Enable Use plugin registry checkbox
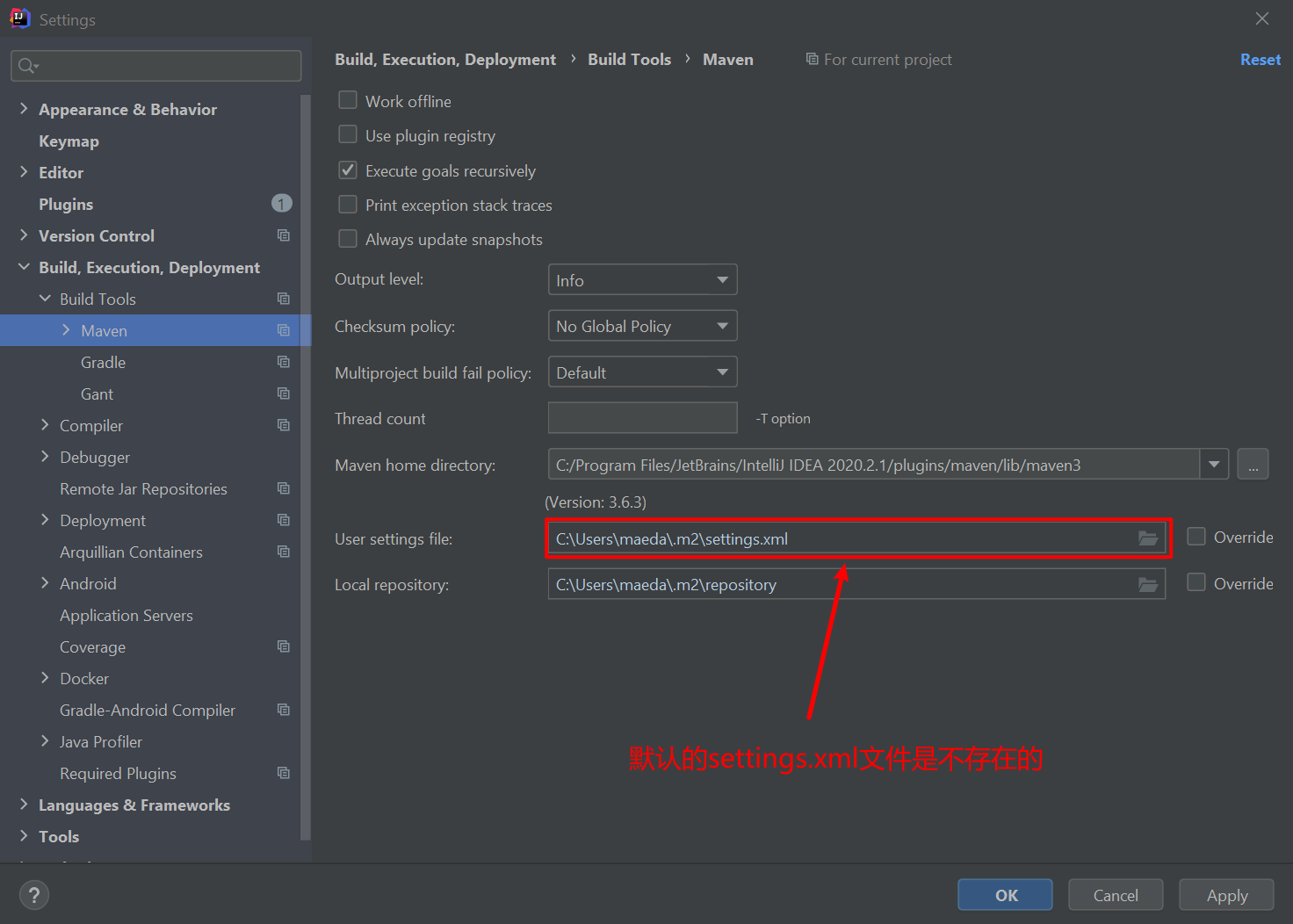 348,134
